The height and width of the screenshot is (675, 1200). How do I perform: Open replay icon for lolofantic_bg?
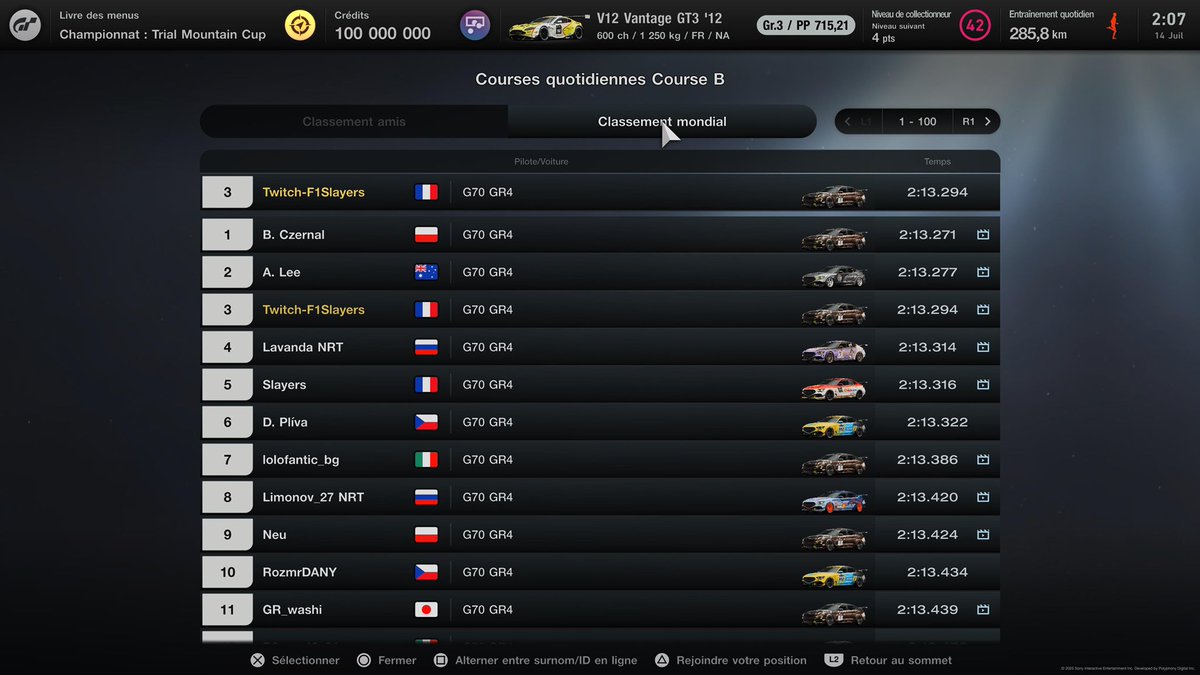983,460
